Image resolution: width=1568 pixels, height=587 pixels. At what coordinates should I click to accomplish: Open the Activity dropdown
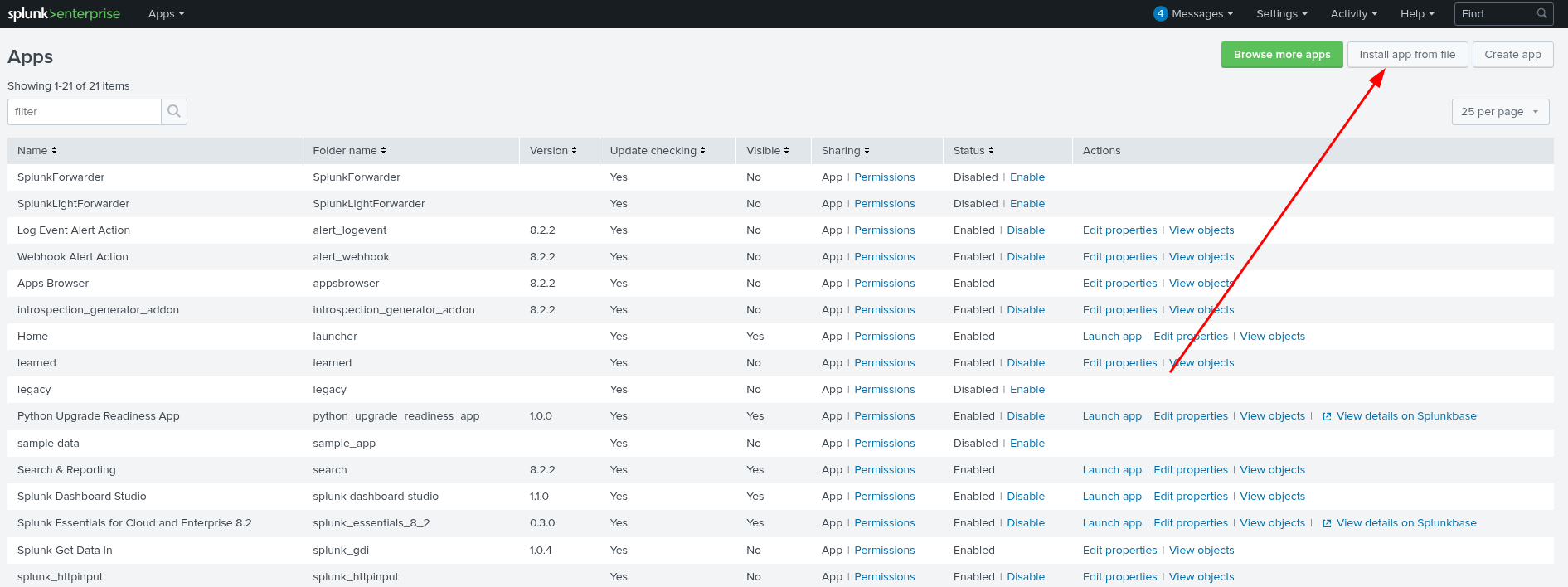[1354, 13]
